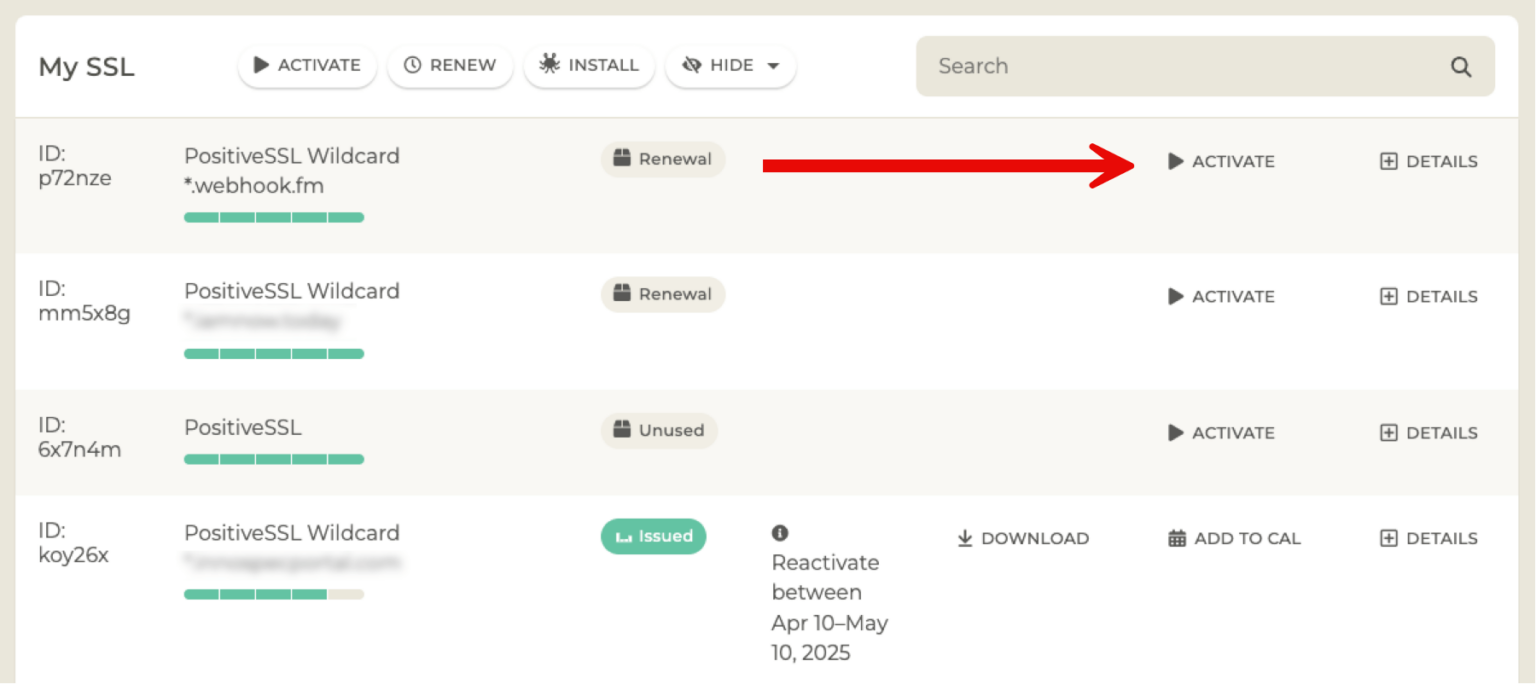This screenshot has height=684, width=1536.
Task: Expand DETAILS for certificate p72nze
Action: 1427,161
